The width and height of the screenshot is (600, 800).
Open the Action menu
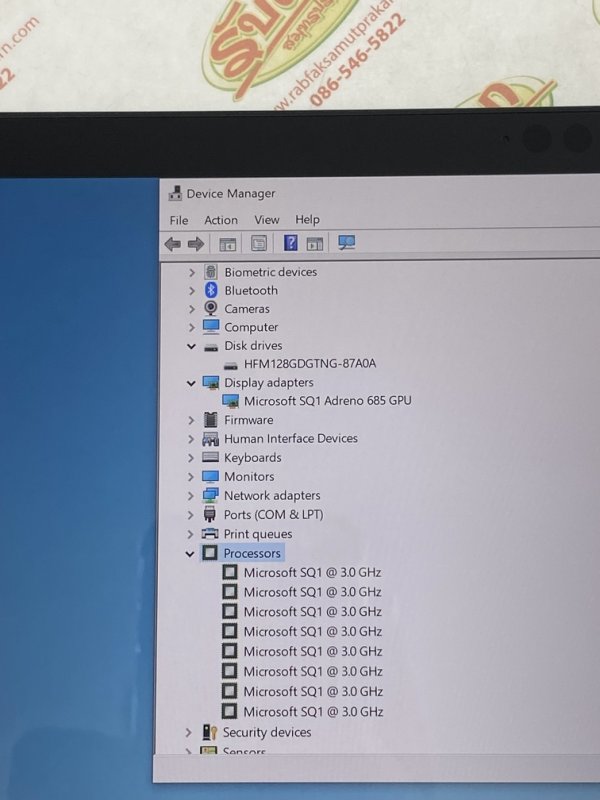(x=221, y=220)
